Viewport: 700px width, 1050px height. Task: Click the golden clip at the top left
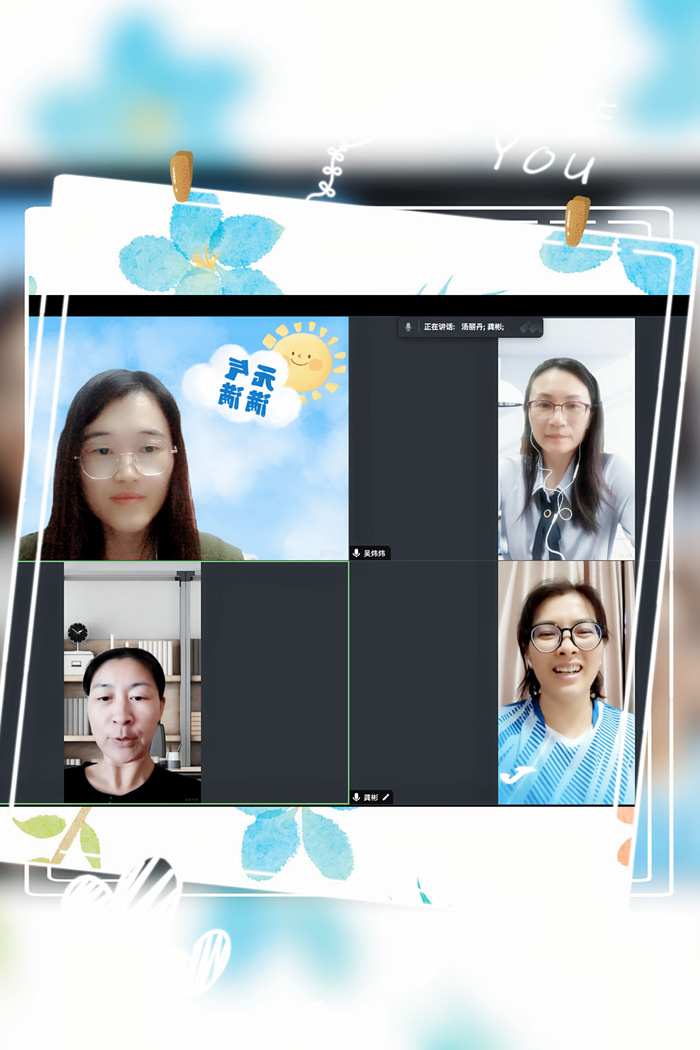click(181, 176)
